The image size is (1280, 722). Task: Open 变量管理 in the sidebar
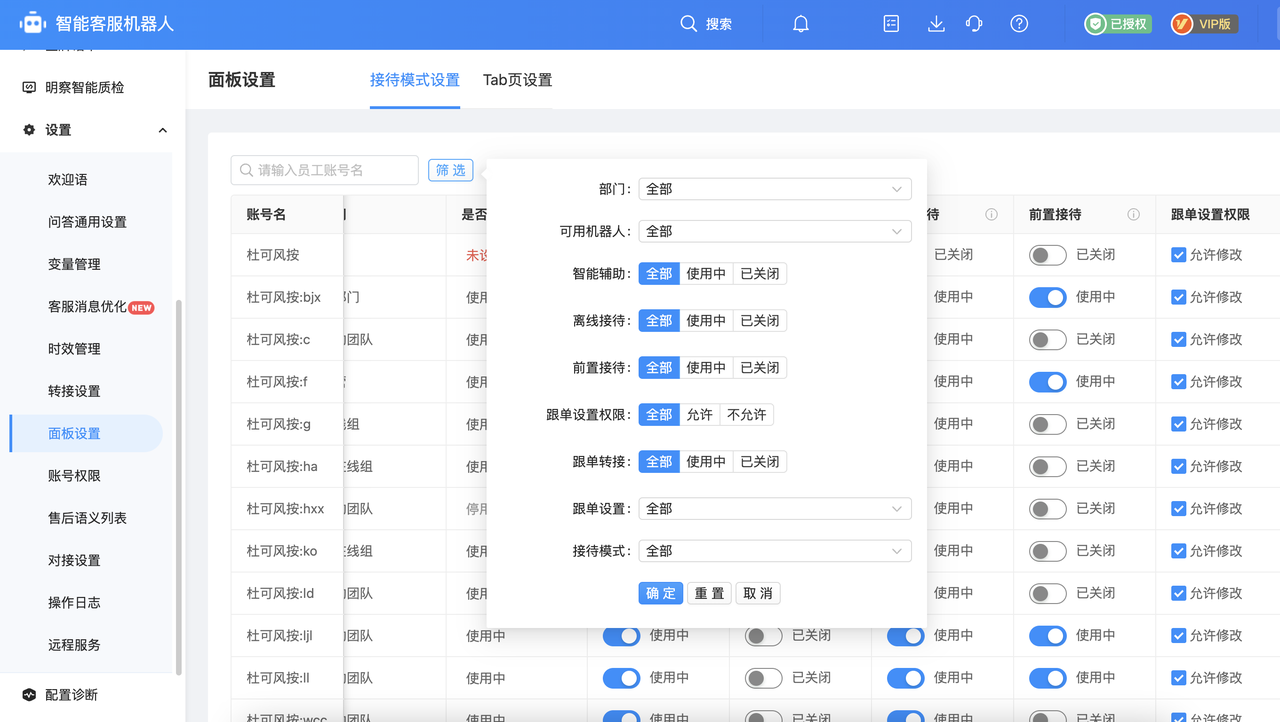(x=74, y=264)
